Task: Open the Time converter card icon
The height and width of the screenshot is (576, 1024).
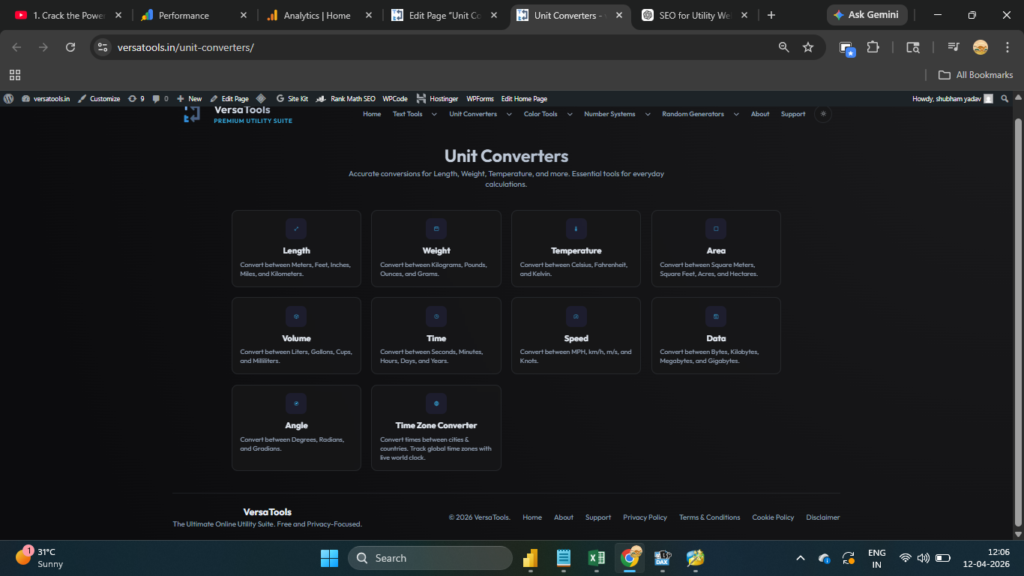Action: [436, 316]
